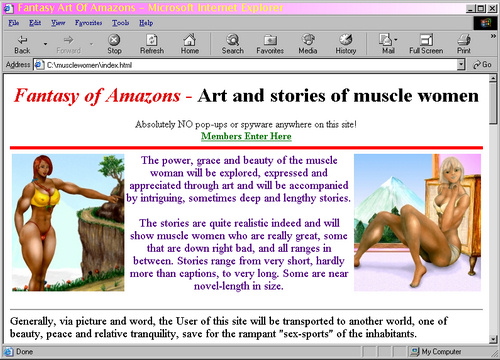
Task: Refresh the current page
Action: [152, 44]
